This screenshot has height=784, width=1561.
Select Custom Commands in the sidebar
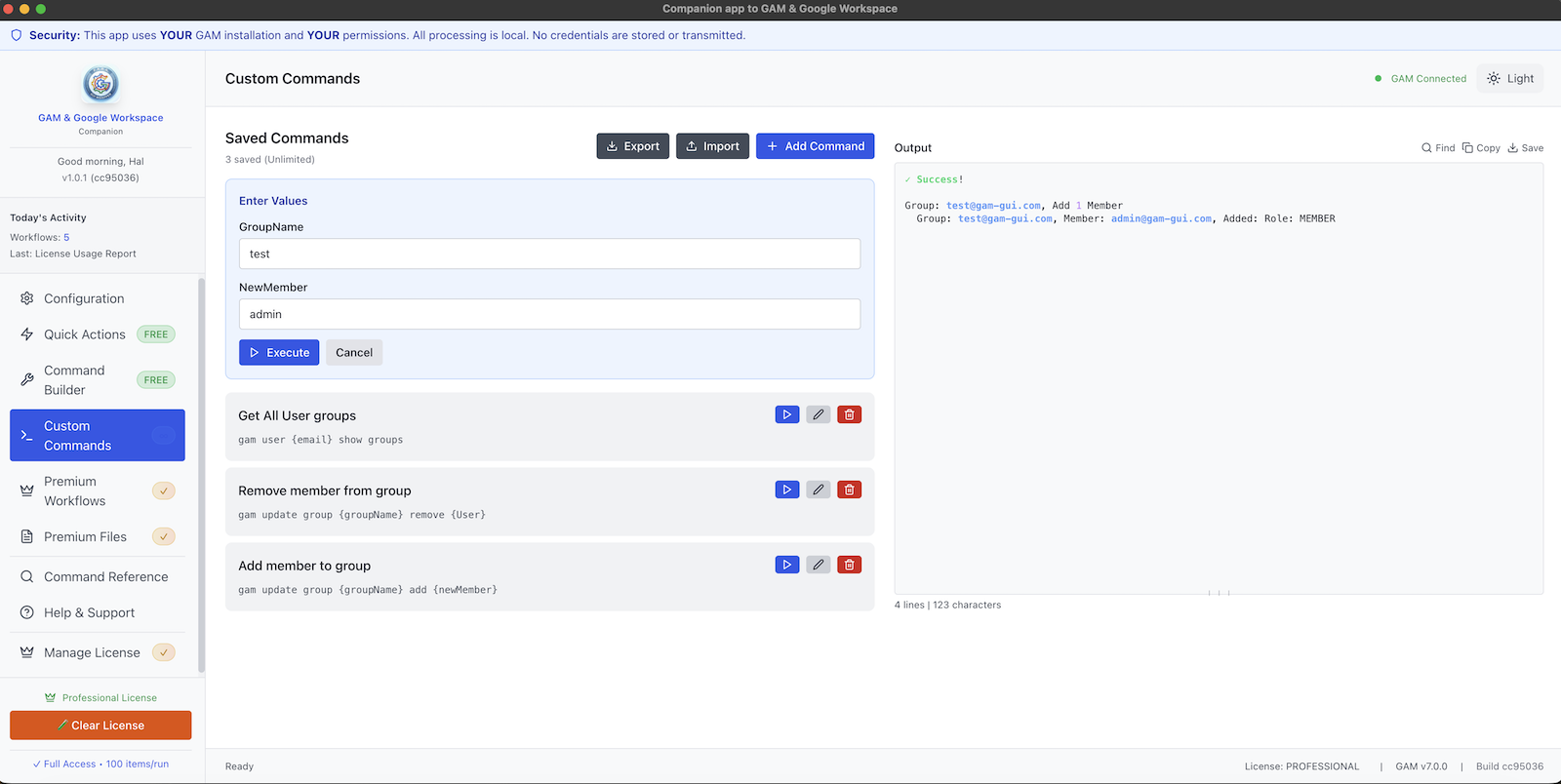(98, 436)
